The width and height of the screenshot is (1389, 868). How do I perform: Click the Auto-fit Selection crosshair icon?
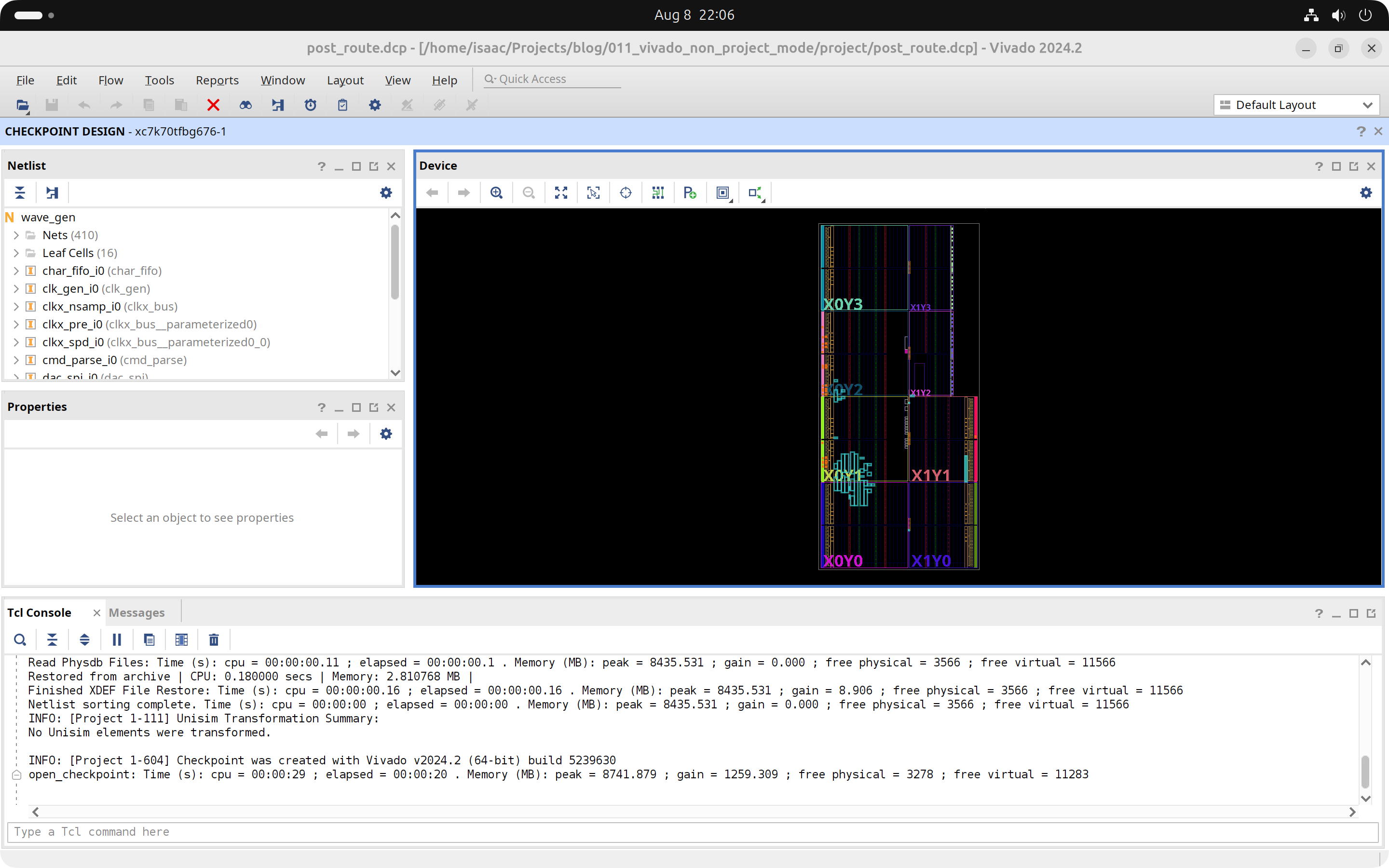626,193
